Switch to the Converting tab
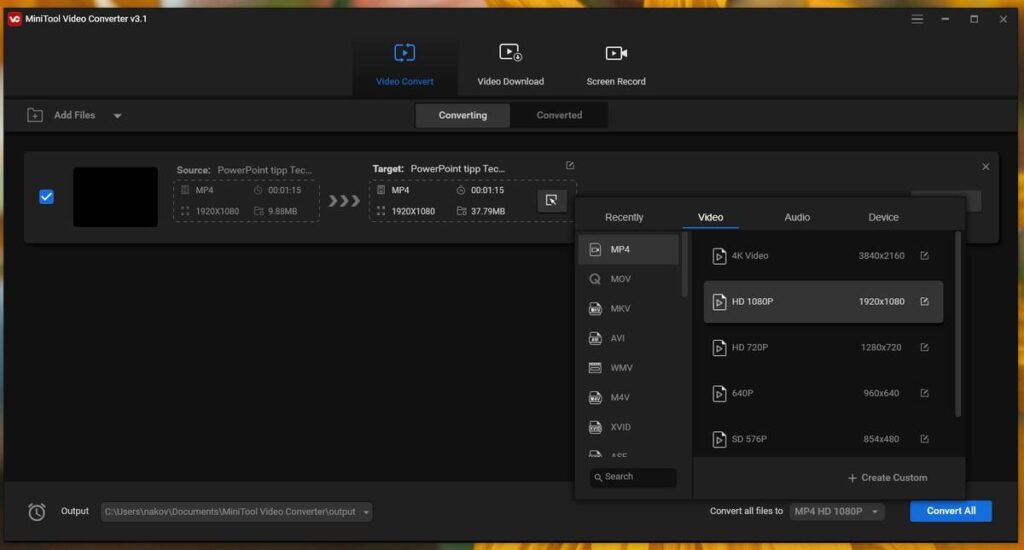 coord(462,115)
